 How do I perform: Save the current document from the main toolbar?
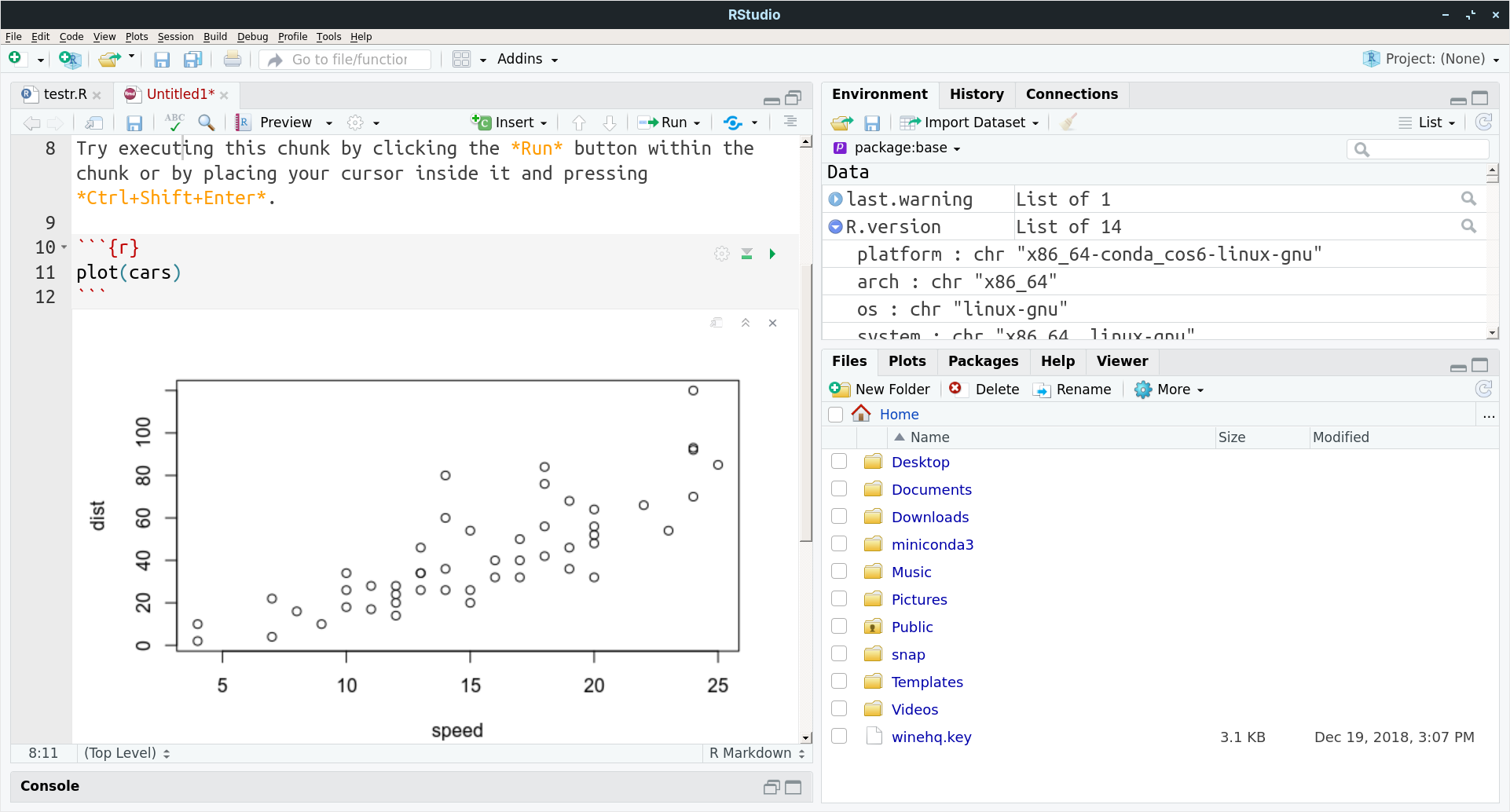[x=162, y=59]
